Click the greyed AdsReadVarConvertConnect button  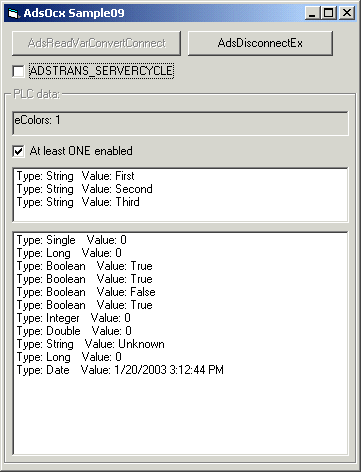point(97,43)
